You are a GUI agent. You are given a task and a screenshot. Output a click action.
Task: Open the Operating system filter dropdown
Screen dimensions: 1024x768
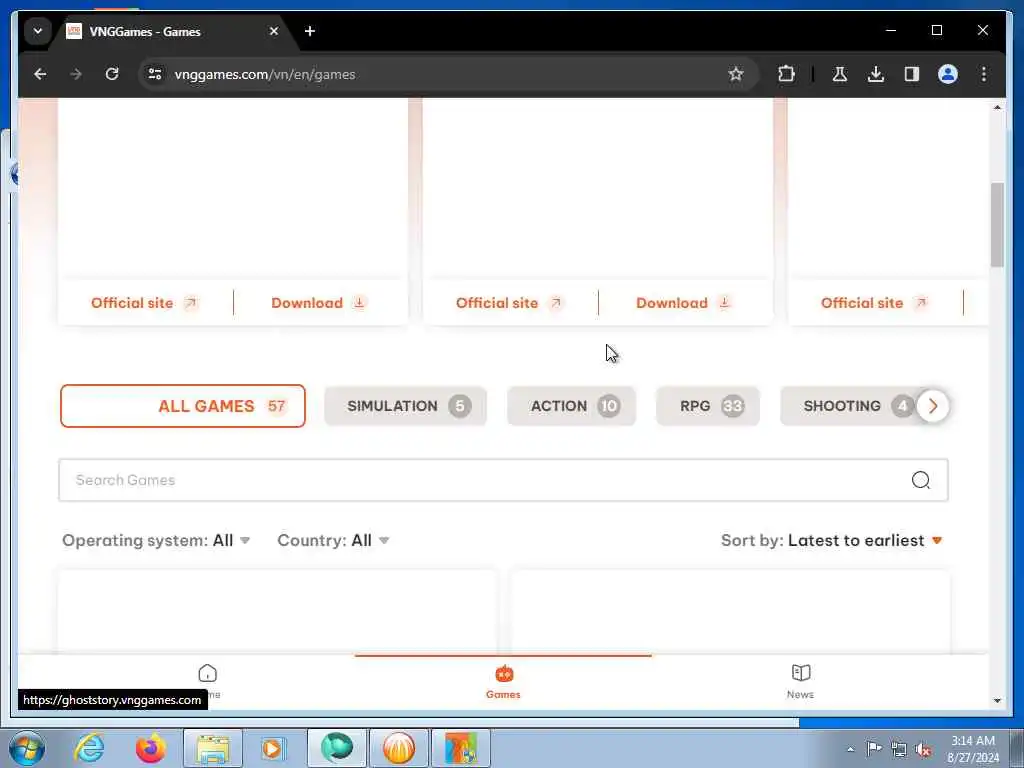156,541
